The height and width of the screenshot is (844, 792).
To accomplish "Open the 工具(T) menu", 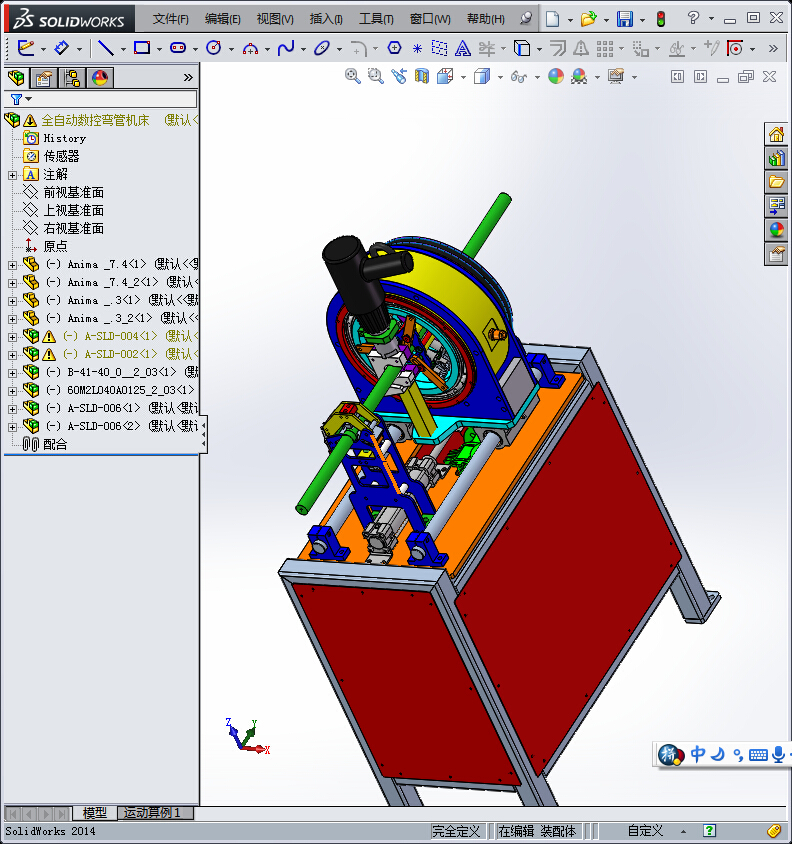I will pyautogui.click(x=376, y=19).
